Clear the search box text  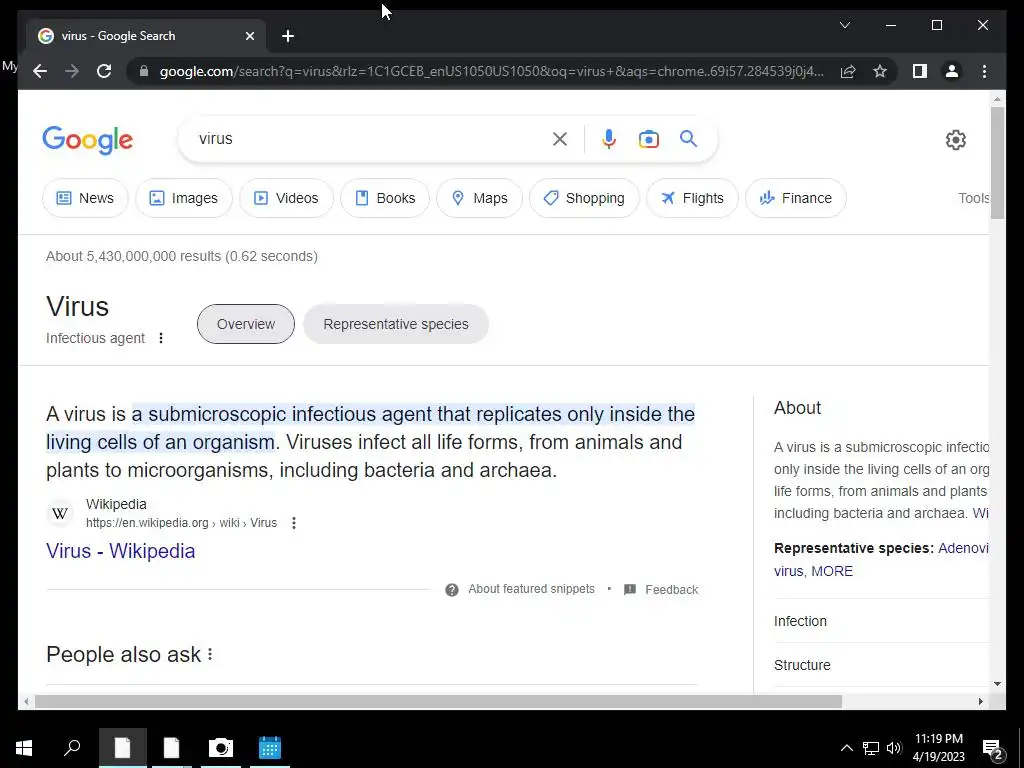pyautogui.click(x=560, y=138)
